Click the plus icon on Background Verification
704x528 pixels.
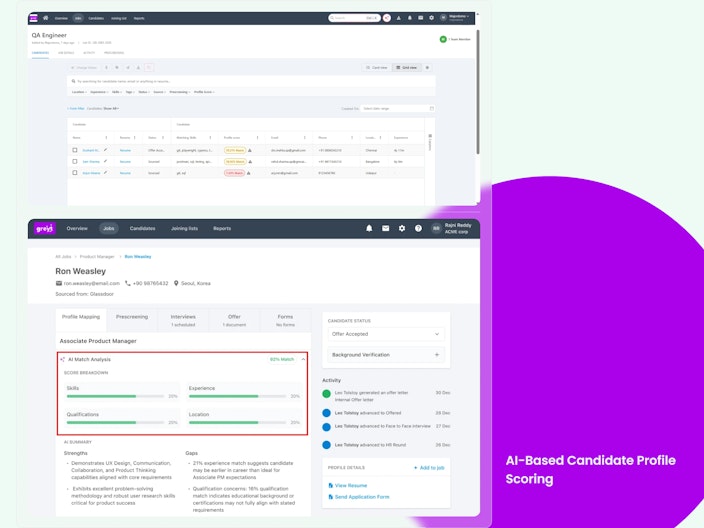tap(436, 355)
